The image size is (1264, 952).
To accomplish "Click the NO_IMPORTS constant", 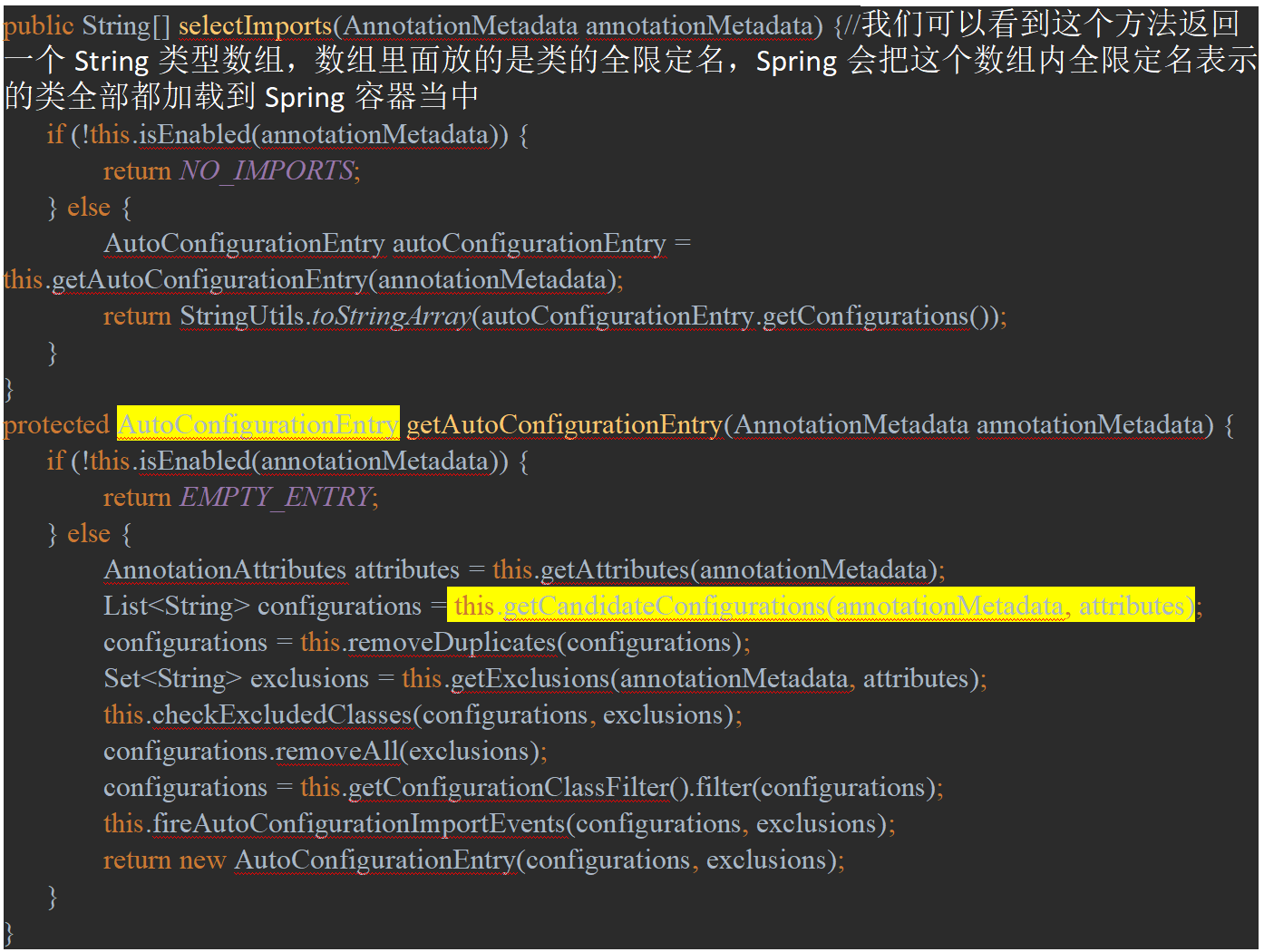I will pos(267,170).
